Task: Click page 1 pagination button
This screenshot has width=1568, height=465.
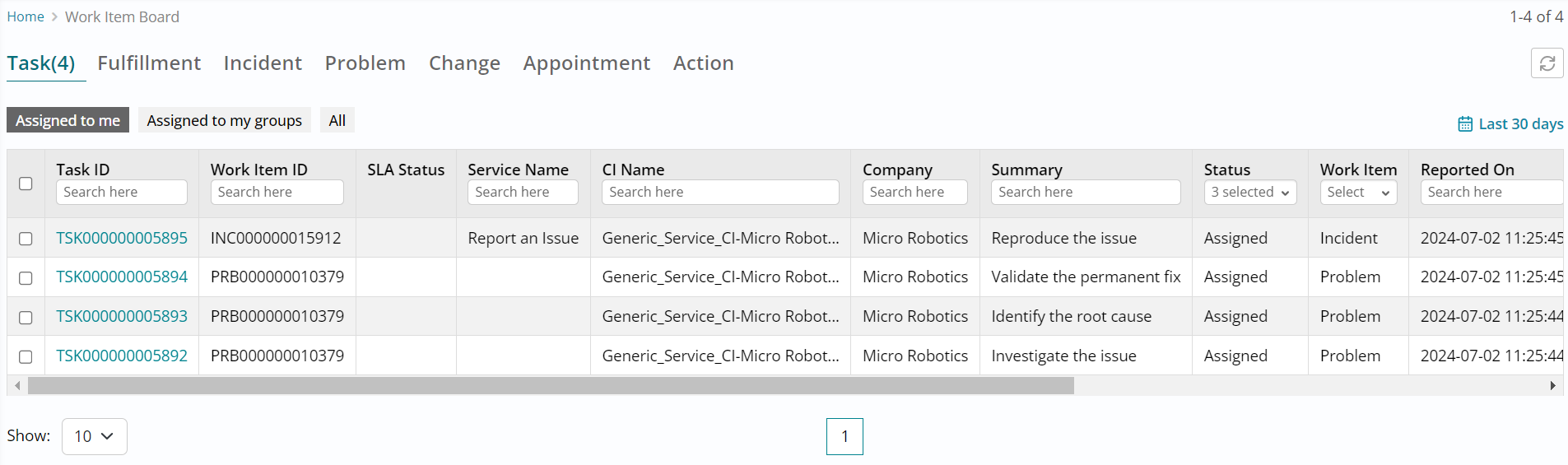Action: coord(844,436)
